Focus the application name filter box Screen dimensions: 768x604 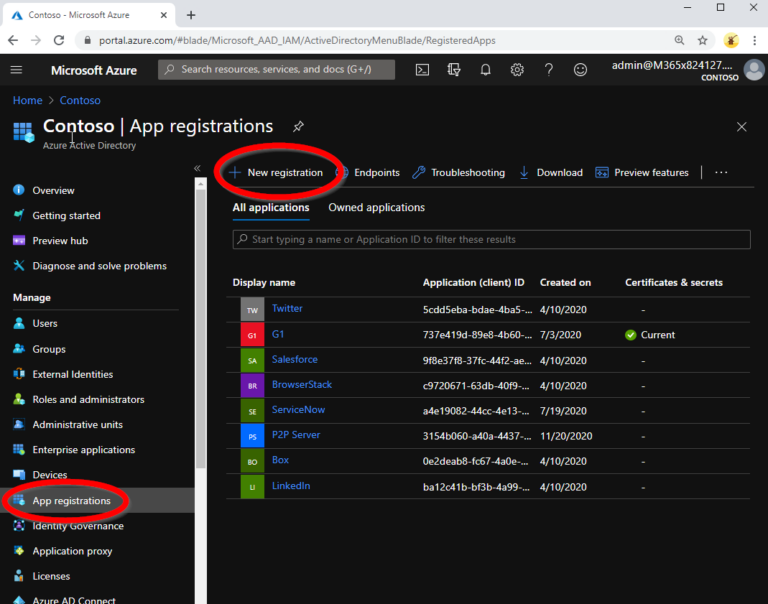click(491, 240)
